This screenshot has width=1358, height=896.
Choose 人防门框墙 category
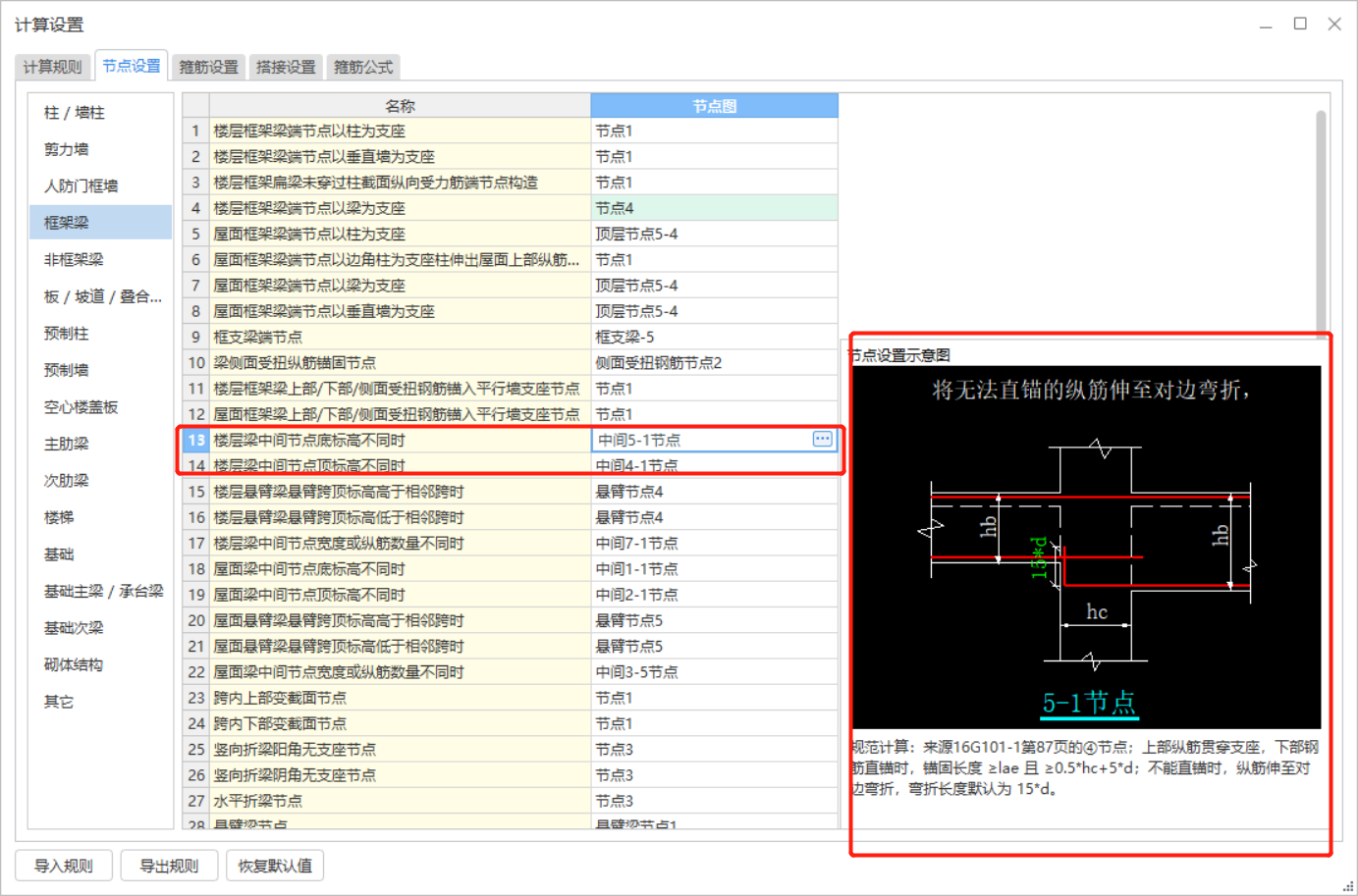click(x=100, y=185)
